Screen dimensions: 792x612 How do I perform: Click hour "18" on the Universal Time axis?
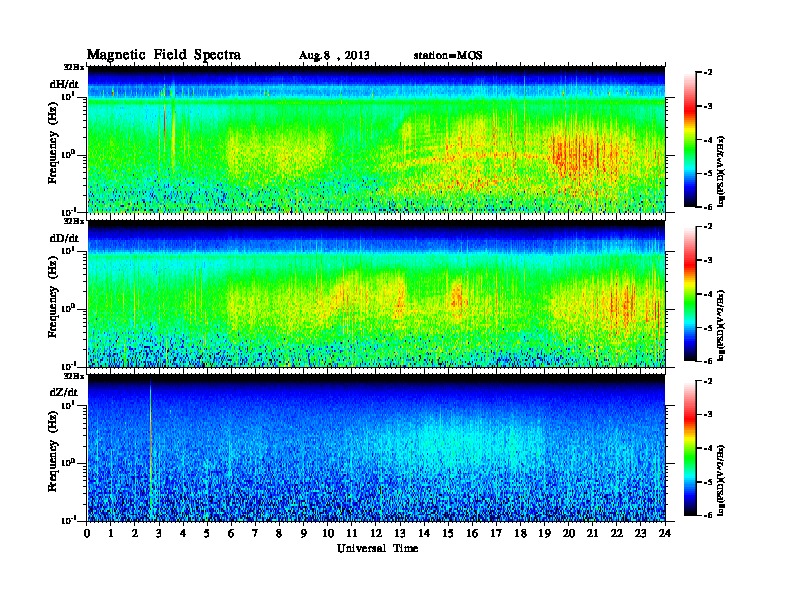521,533
